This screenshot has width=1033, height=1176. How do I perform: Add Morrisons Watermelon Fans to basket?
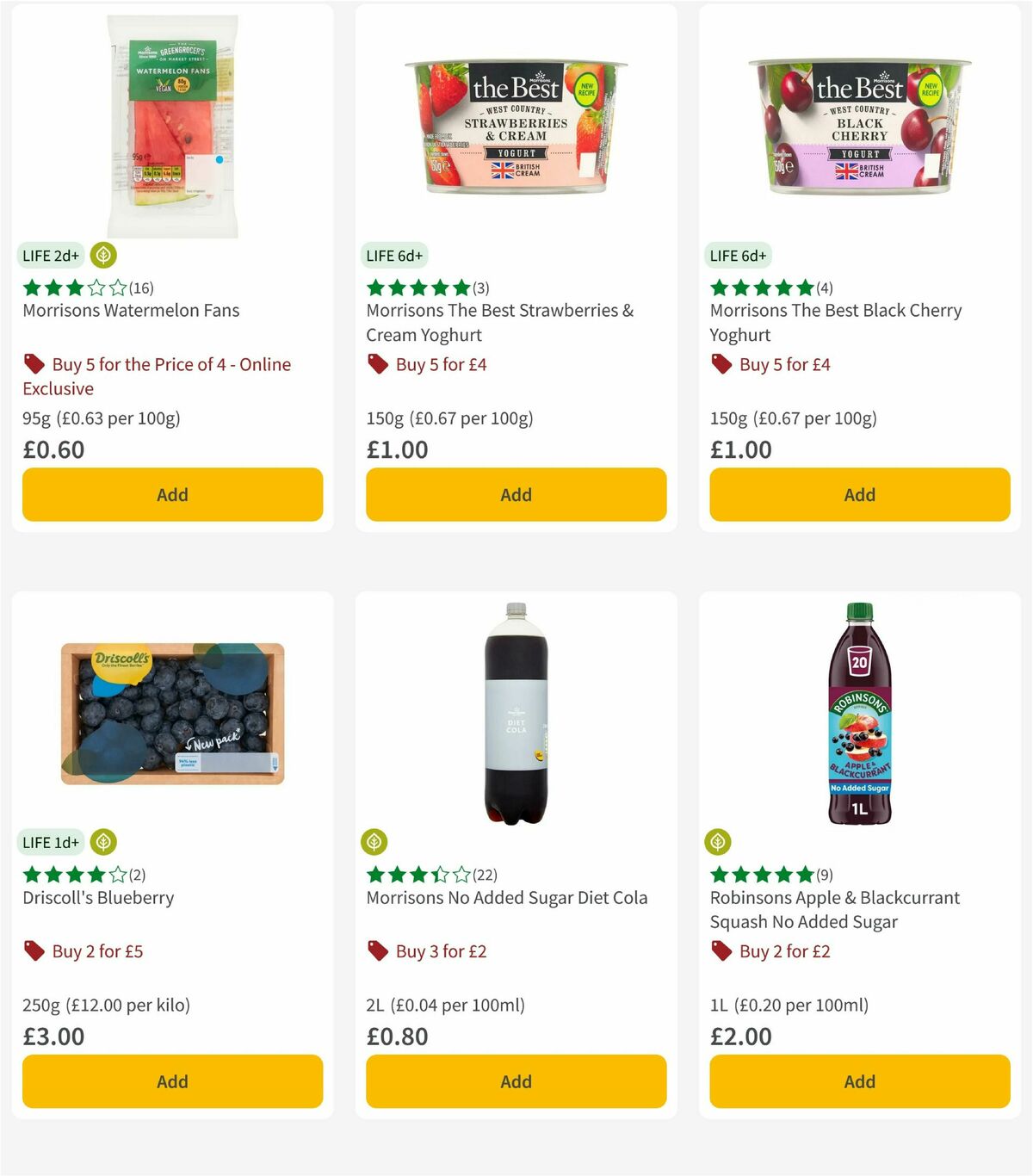point(172,495)
